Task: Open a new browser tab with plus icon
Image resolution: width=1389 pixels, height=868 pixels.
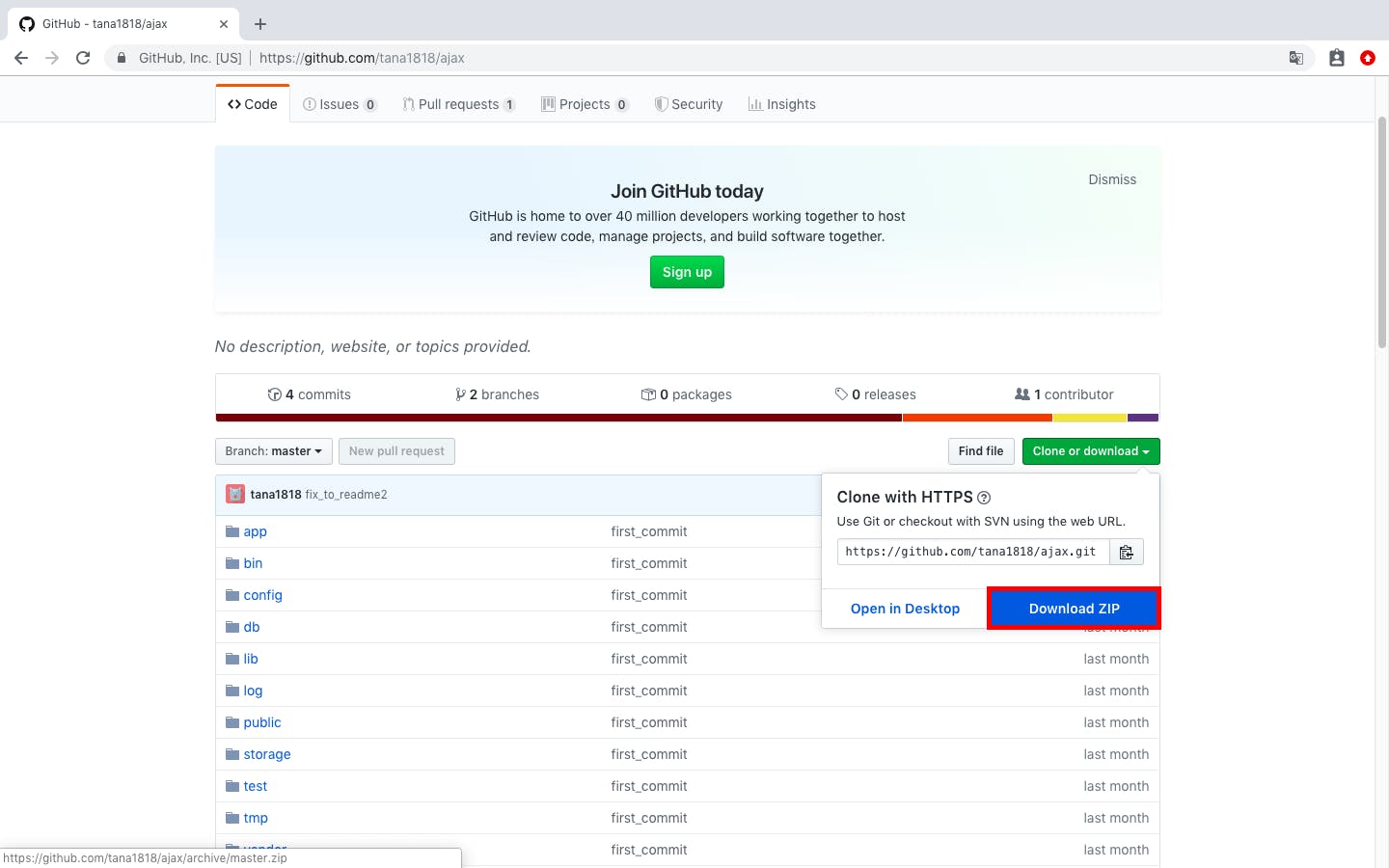Action: click(260, 24)
